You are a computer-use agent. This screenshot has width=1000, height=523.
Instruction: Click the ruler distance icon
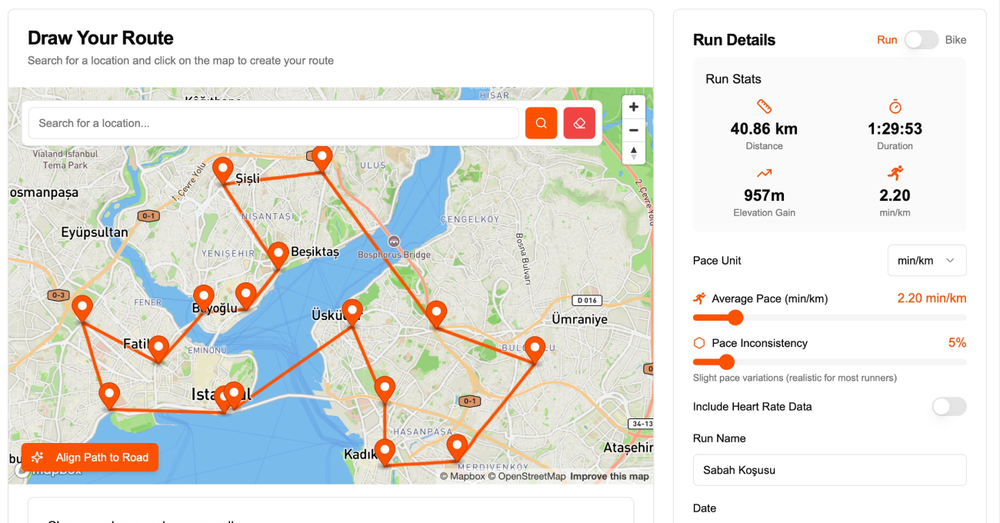coord(764,107)
